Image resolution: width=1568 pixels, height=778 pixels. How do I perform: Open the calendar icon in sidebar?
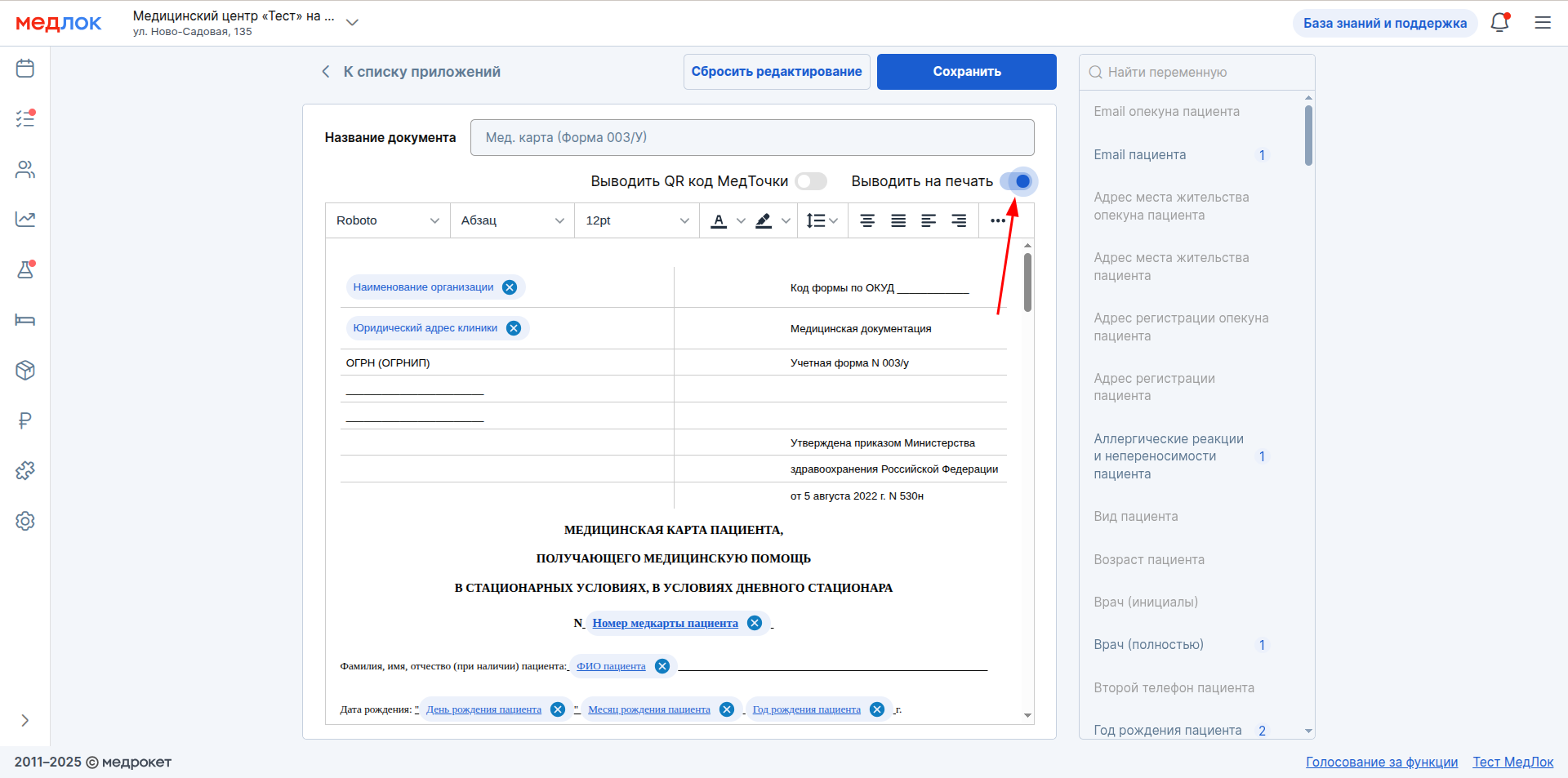coord(25,69)
